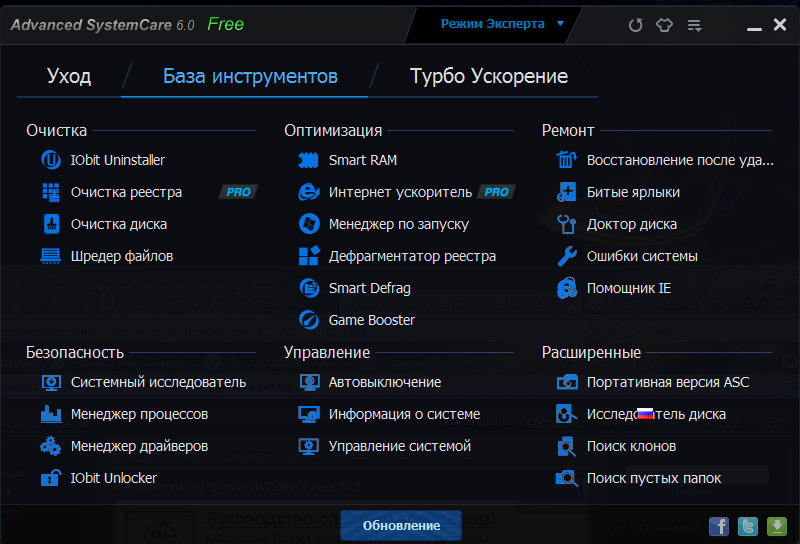Open the Управление системой icon

click(309, 446)
